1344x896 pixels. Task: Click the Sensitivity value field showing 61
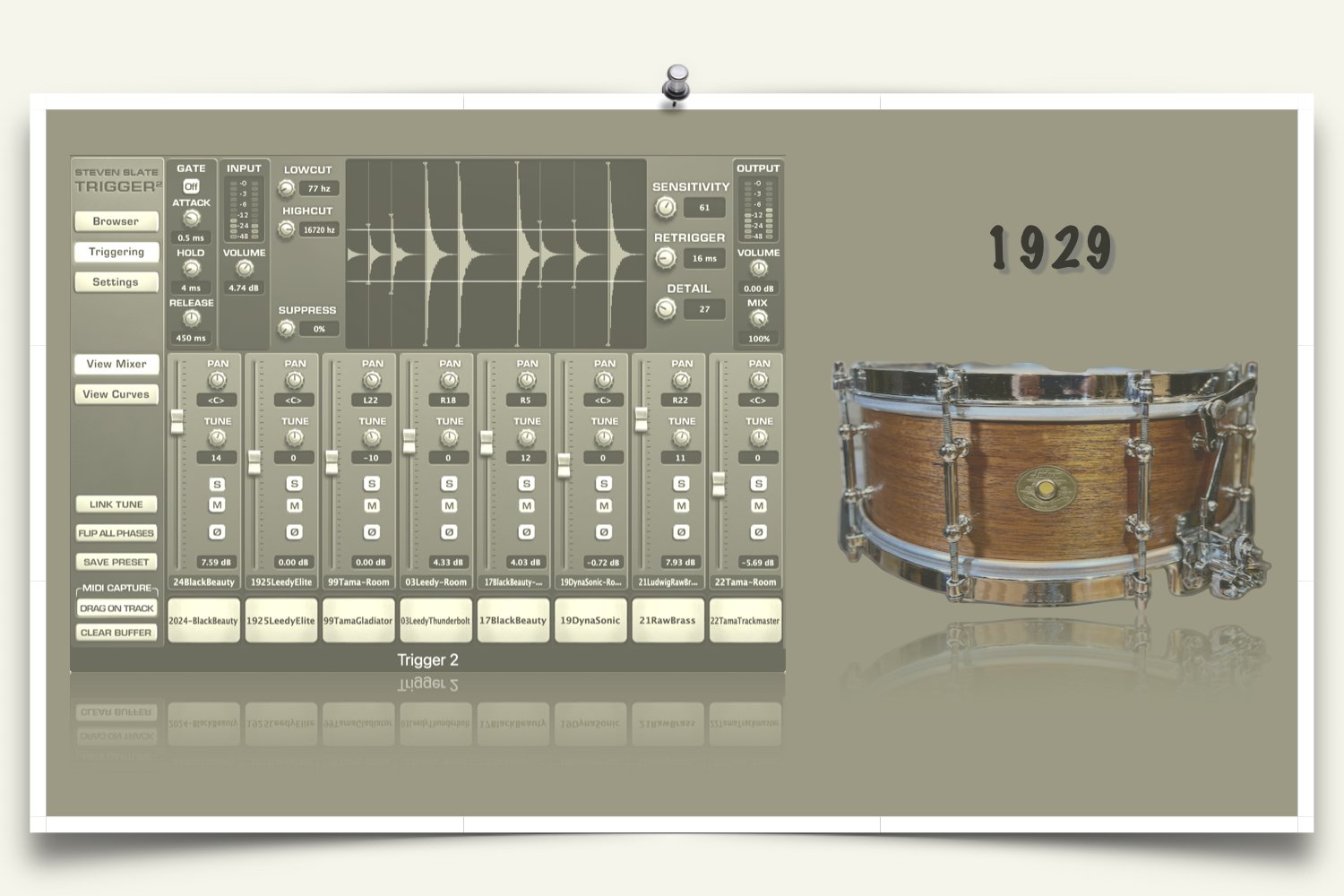click(x=704, y=208)
